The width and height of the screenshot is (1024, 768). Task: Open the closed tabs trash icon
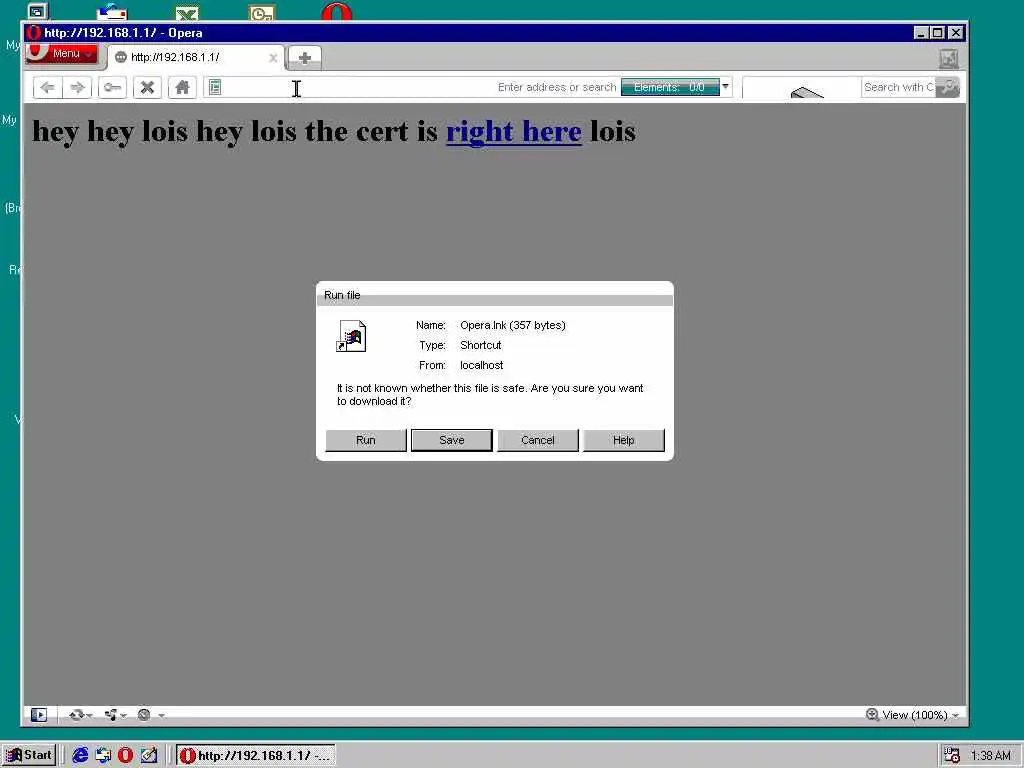949,59
